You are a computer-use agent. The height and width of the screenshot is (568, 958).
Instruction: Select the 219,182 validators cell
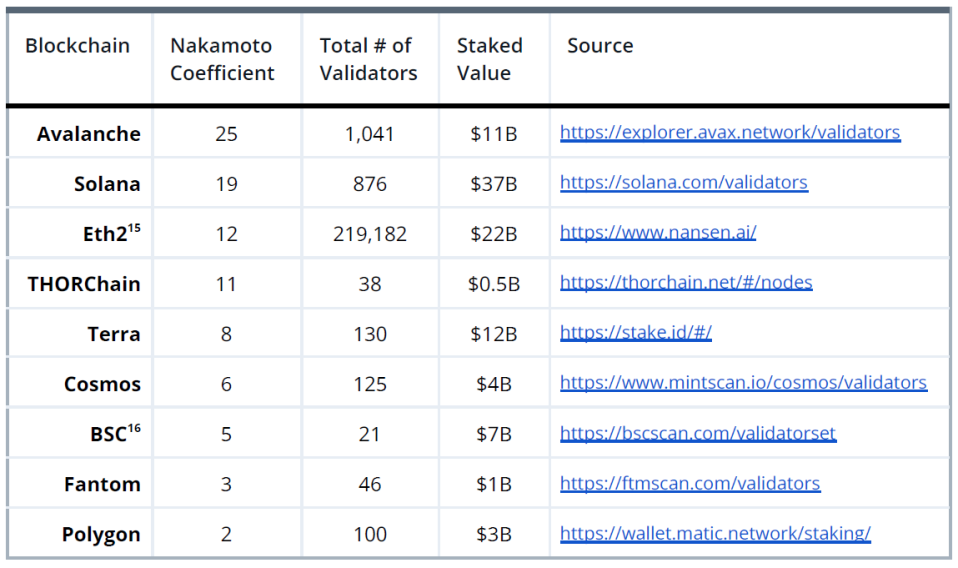pos(370,234)
